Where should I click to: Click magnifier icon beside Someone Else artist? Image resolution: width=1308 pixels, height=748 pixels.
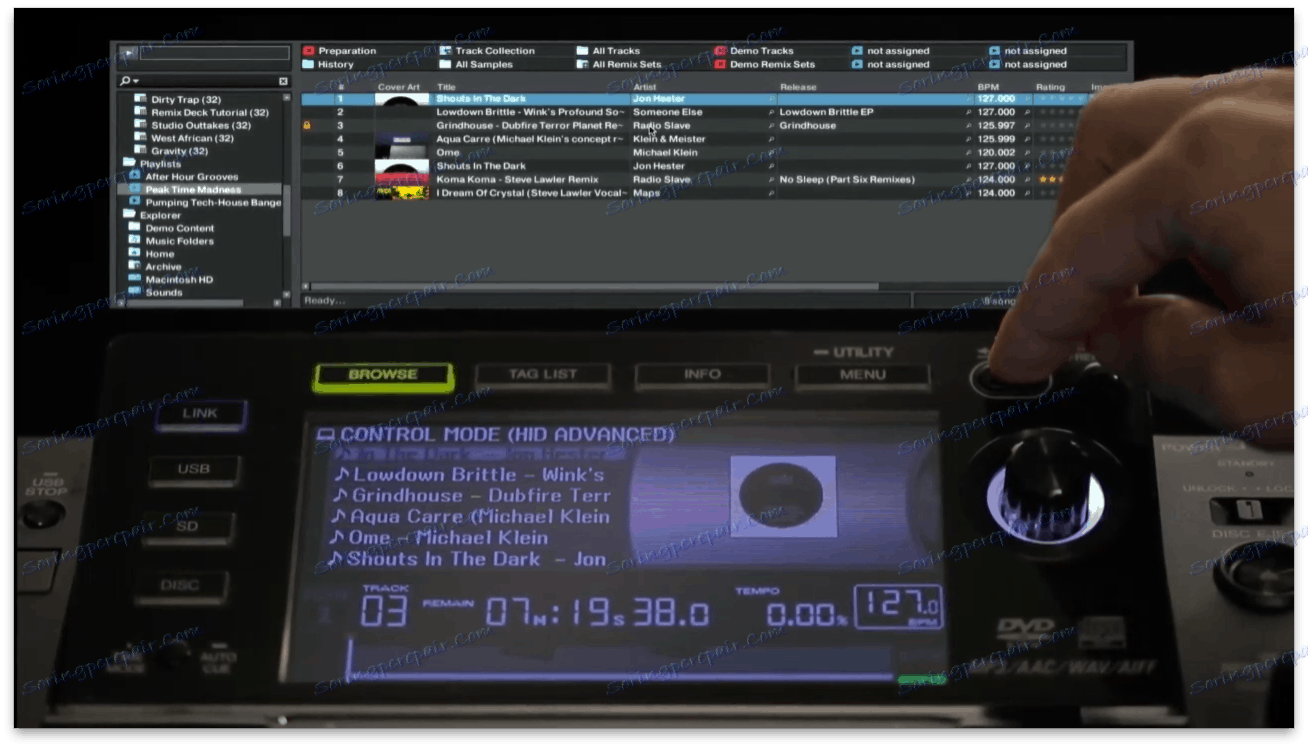771,113
